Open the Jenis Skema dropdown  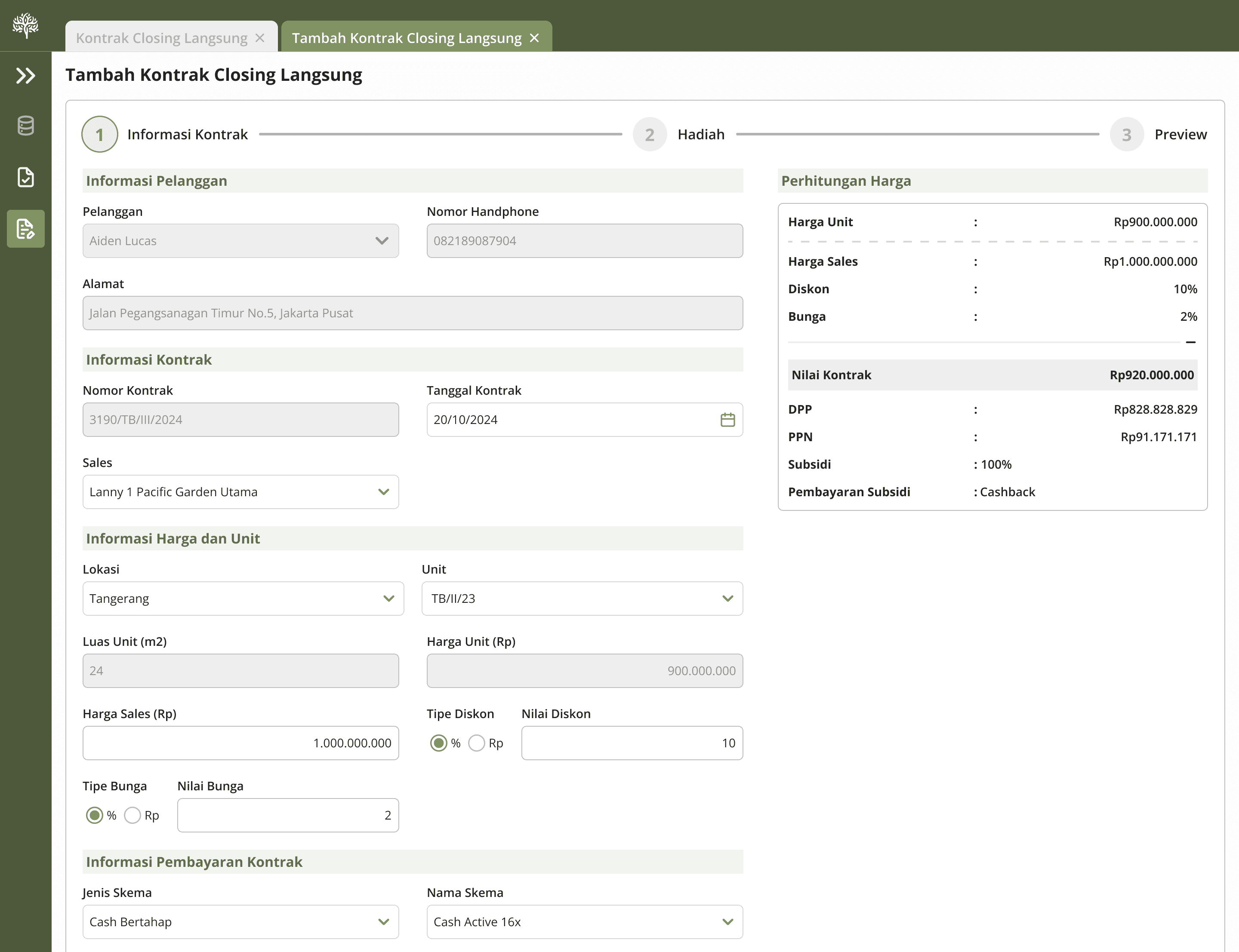241,922
